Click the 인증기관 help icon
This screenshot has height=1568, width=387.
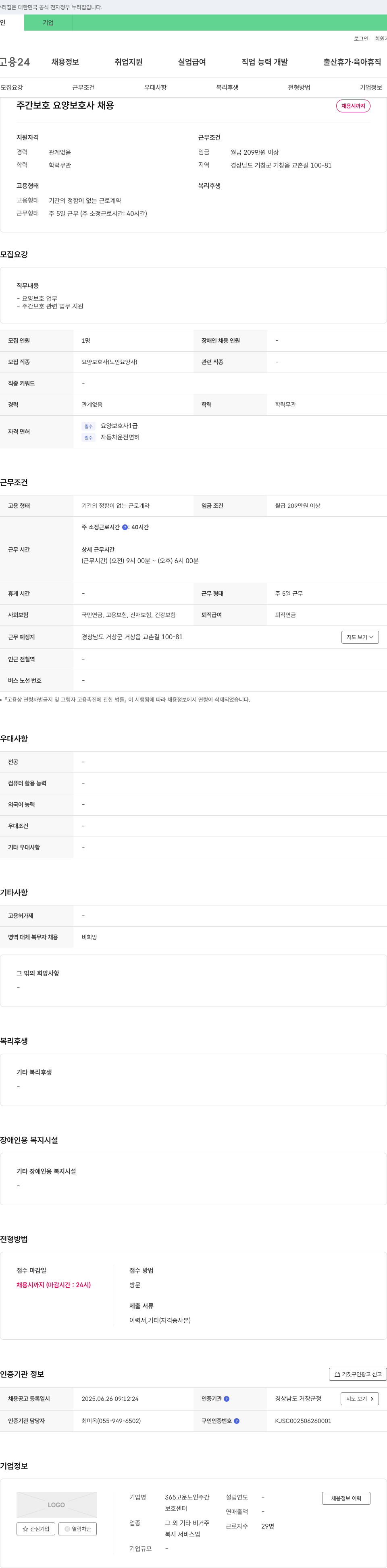coord(227,1399)
